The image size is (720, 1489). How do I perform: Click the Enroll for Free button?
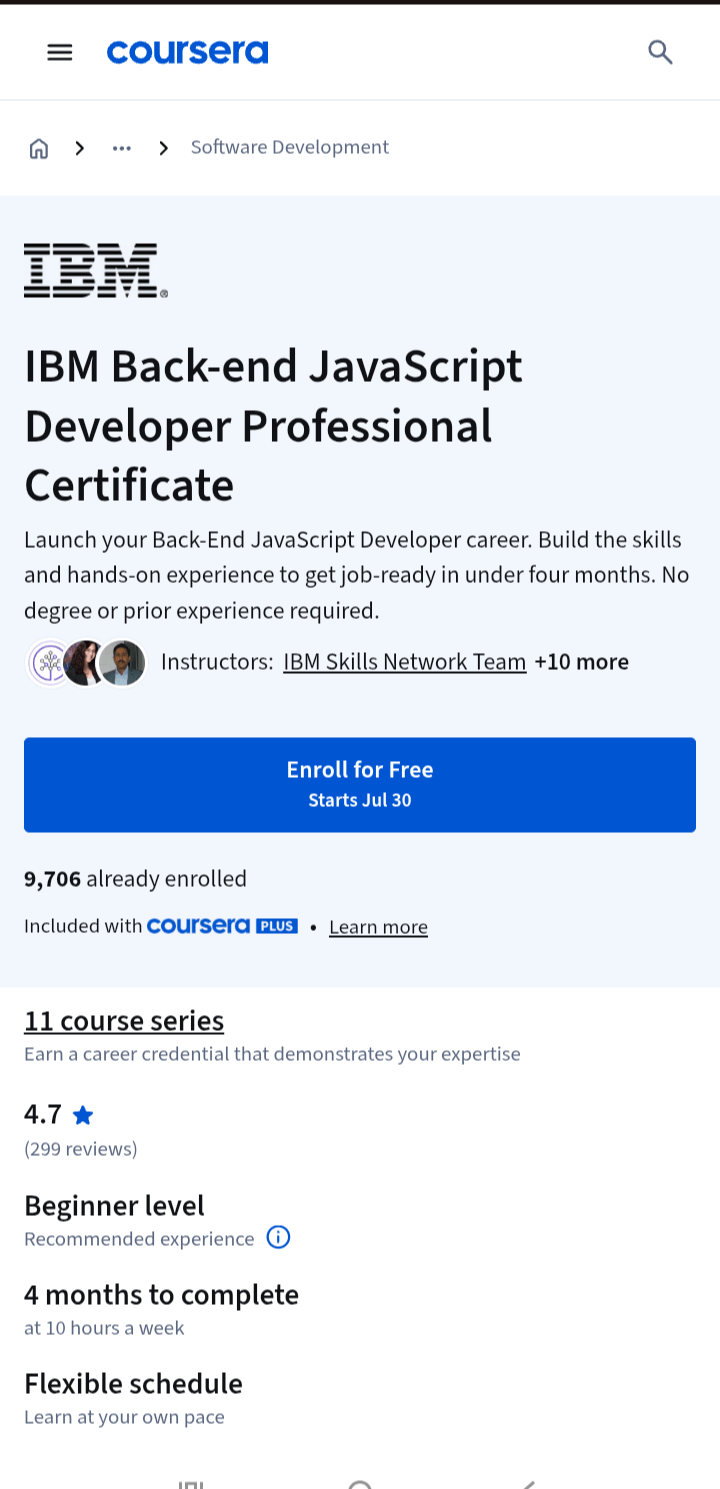click(360, 785)
